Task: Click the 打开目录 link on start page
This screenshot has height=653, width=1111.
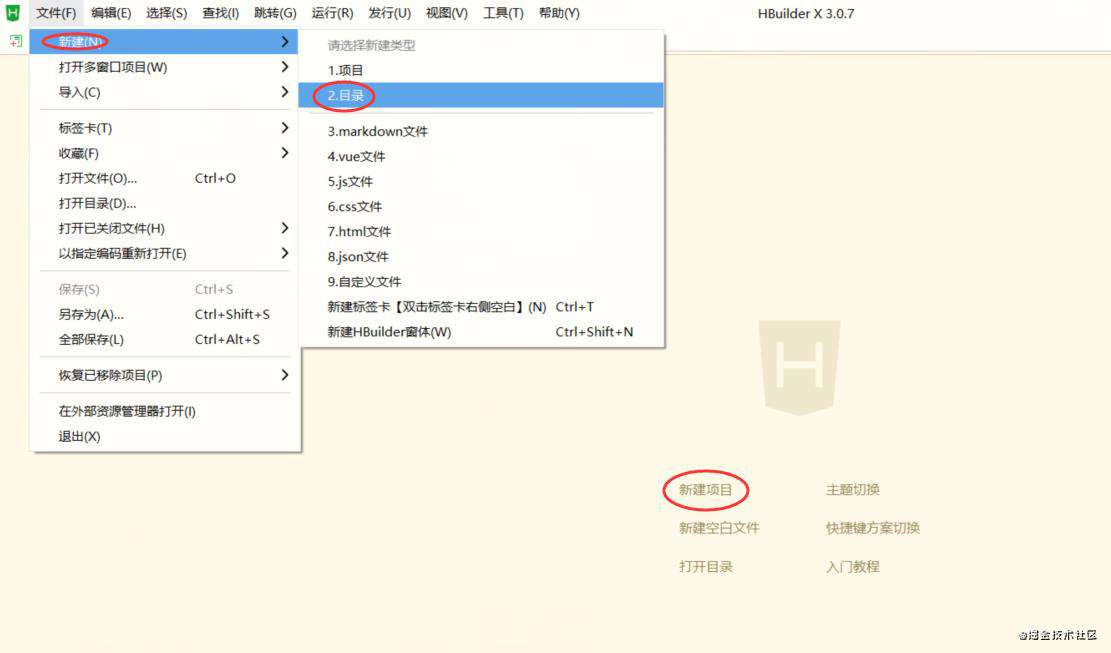Action: 706,567
